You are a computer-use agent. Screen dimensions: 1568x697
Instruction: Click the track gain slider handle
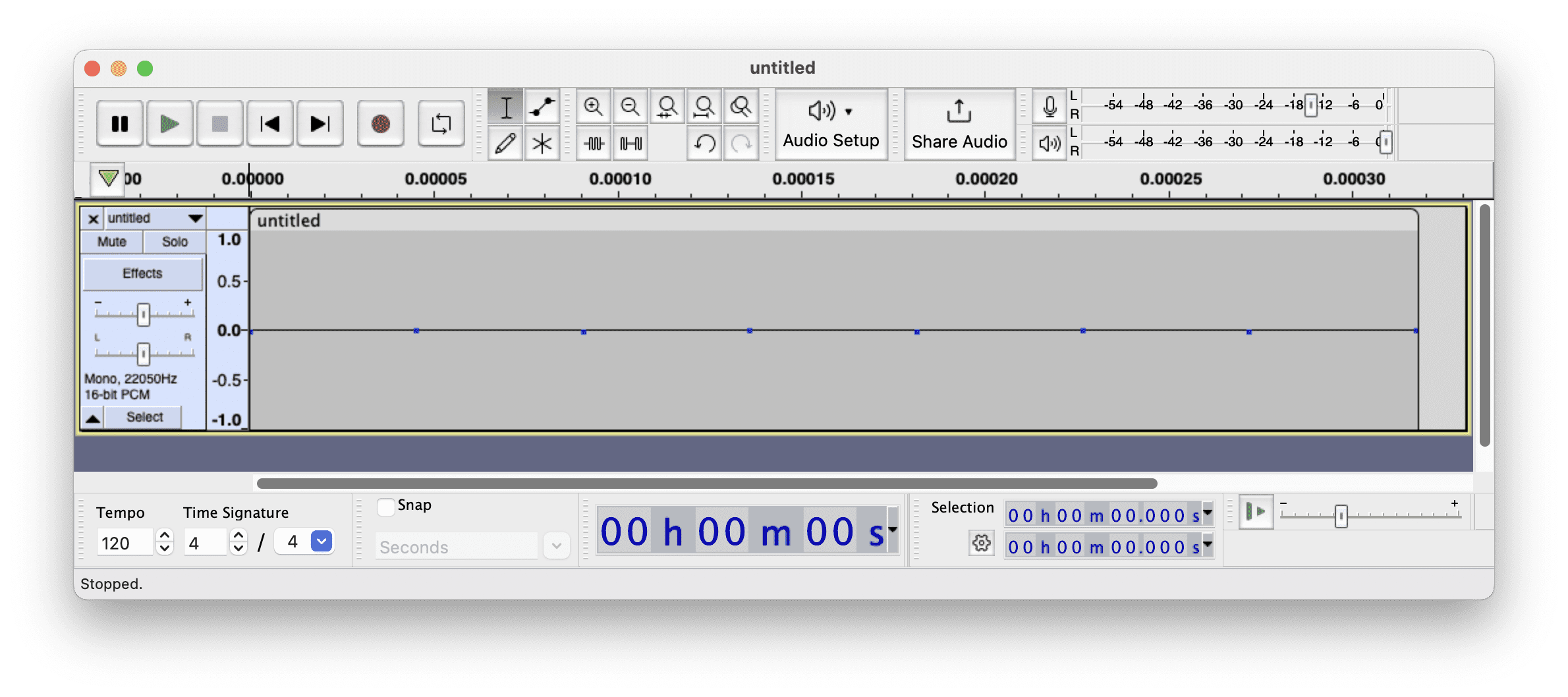click(x=143, y=315)
